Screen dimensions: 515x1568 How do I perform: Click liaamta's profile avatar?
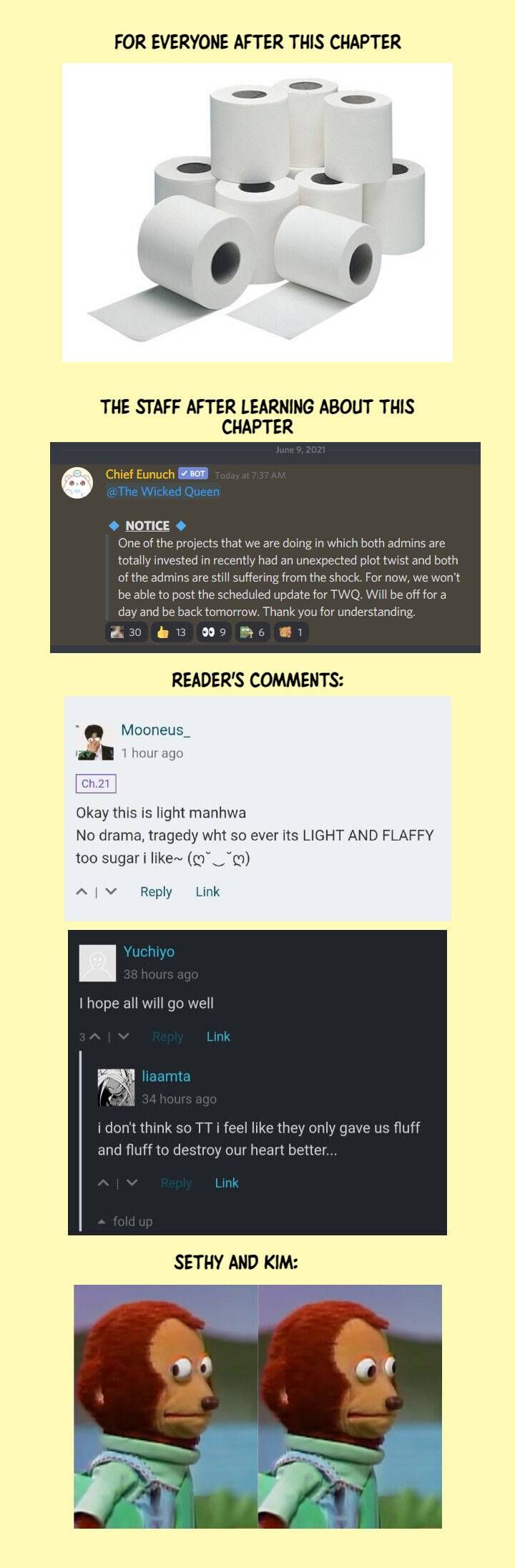click(116, 1087)
